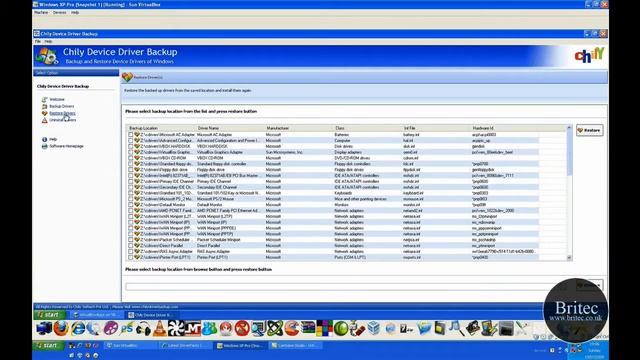
Task: Launch VLC cone icon in dock
Action: [160, 328]
